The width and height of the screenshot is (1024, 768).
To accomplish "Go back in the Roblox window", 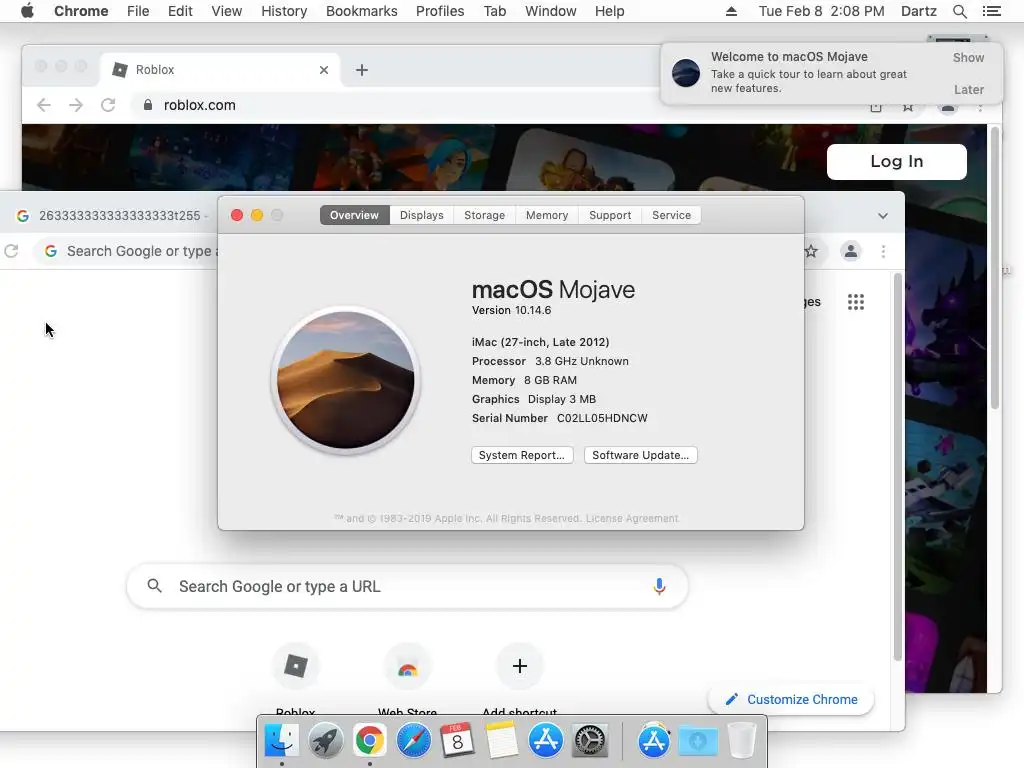I will [44, 105].
